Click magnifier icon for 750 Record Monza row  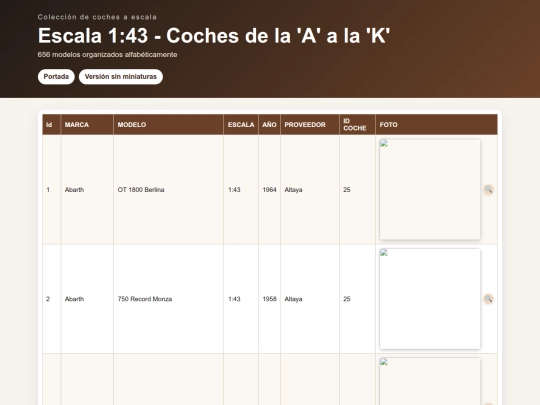coord(488,299)
